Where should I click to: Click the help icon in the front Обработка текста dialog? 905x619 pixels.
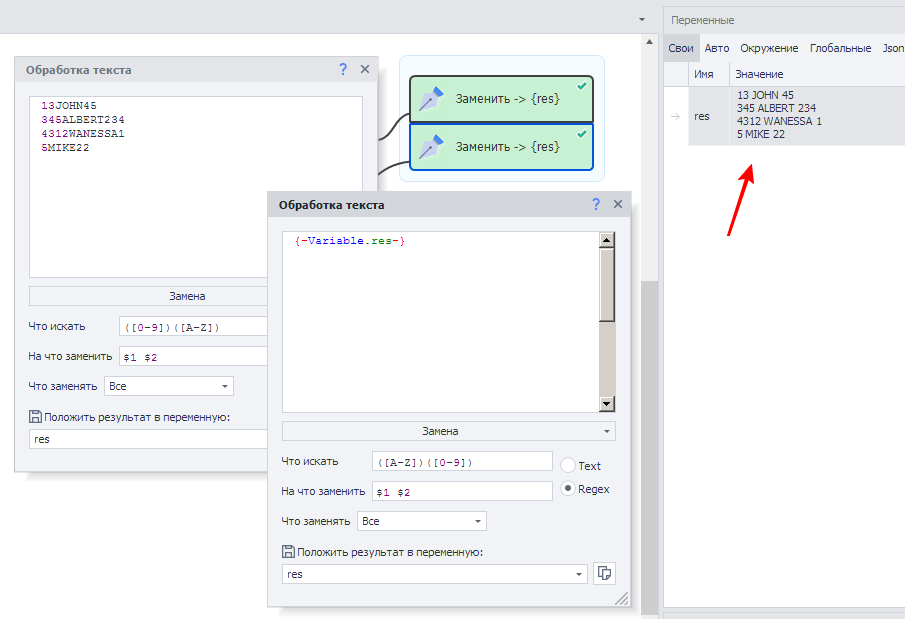click(x=596, y=204)
